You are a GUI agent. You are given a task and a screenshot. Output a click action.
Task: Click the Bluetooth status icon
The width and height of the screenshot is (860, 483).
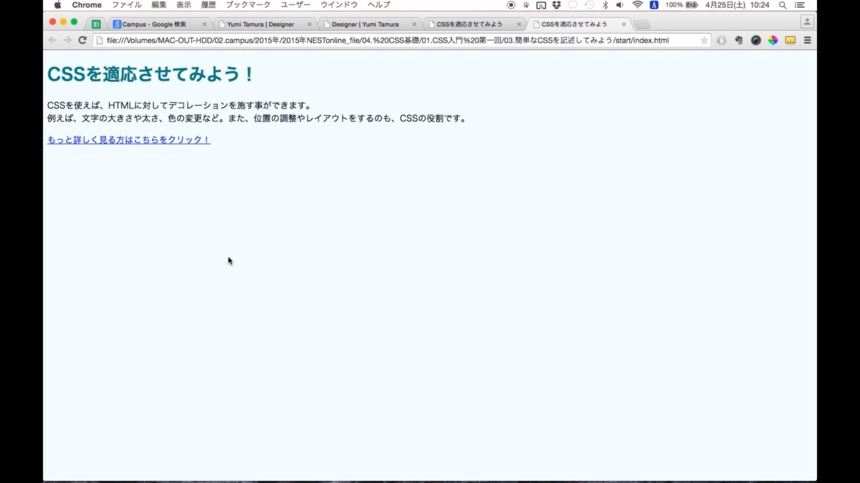coord(606,5)
